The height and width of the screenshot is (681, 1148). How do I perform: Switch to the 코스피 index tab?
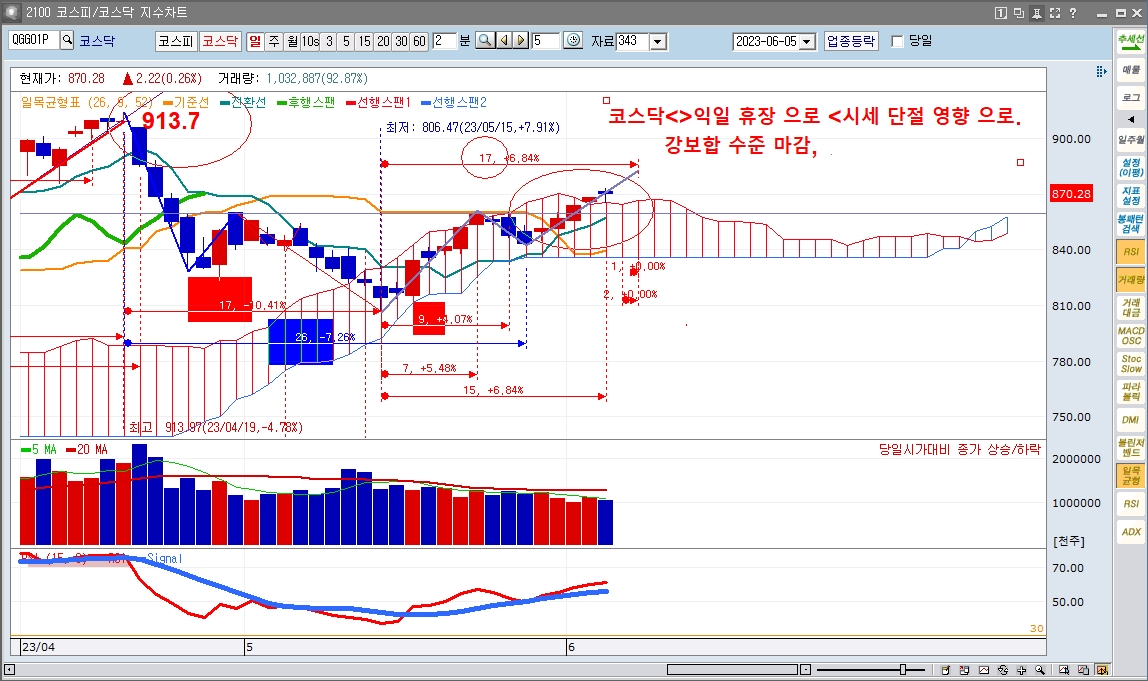175,41
